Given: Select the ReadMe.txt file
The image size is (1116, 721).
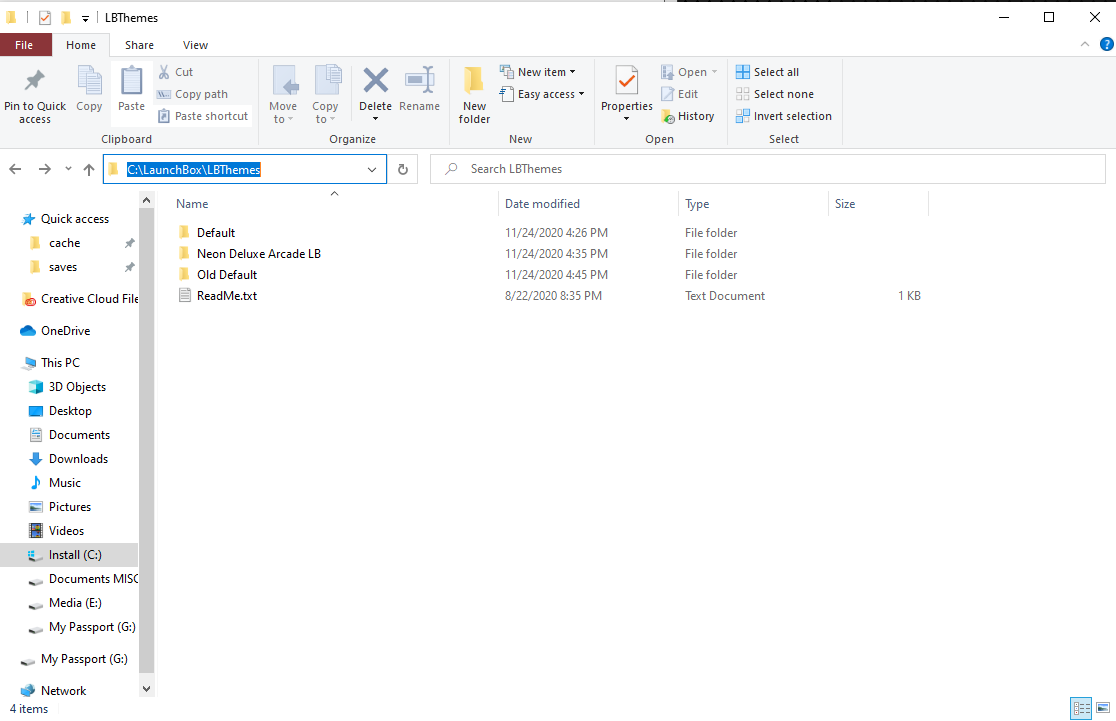Looking at the screenshot, I should (x=226, y=295).
